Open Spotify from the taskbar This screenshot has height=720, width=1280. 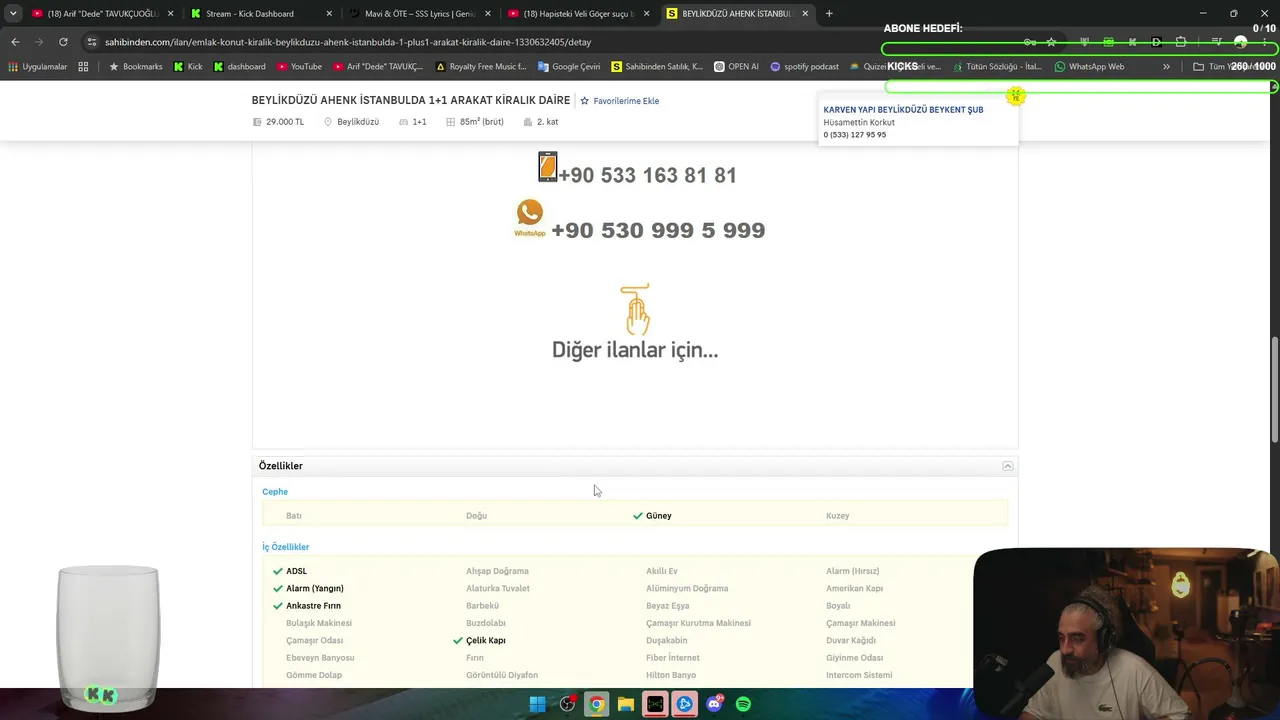pos(743,704)
